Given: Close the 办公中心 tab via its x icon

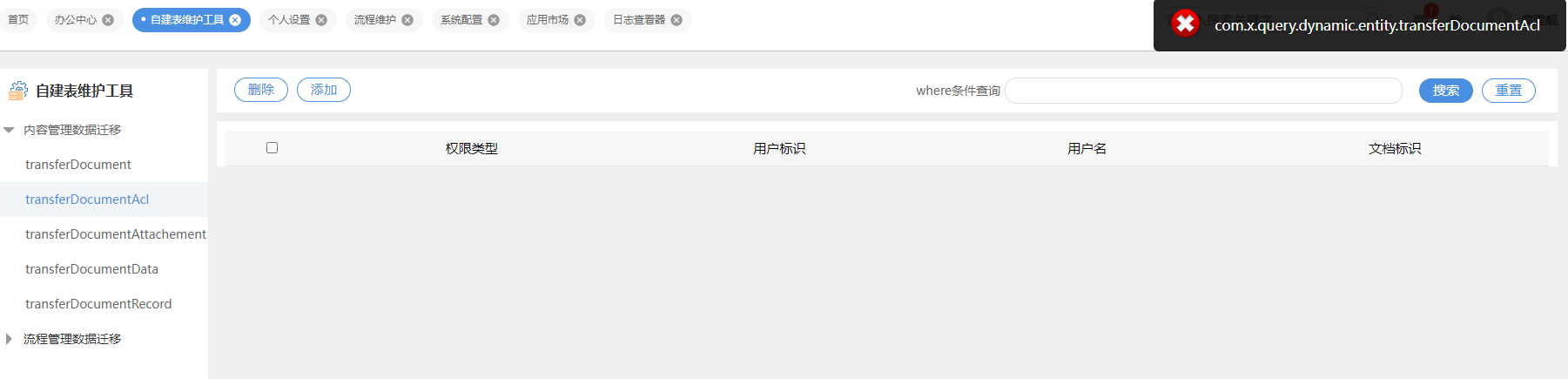Looking at the screenshot, I should click(108, 20).
